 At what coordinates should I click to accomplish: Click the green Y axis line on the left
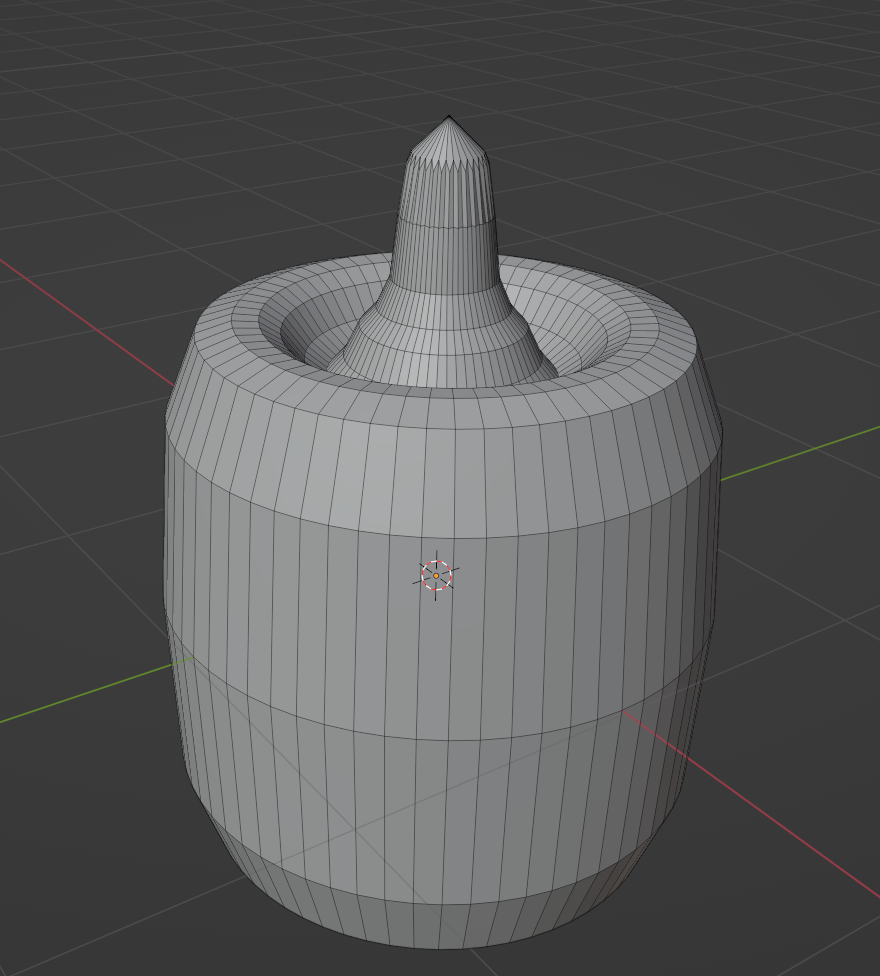click(80, 695)
